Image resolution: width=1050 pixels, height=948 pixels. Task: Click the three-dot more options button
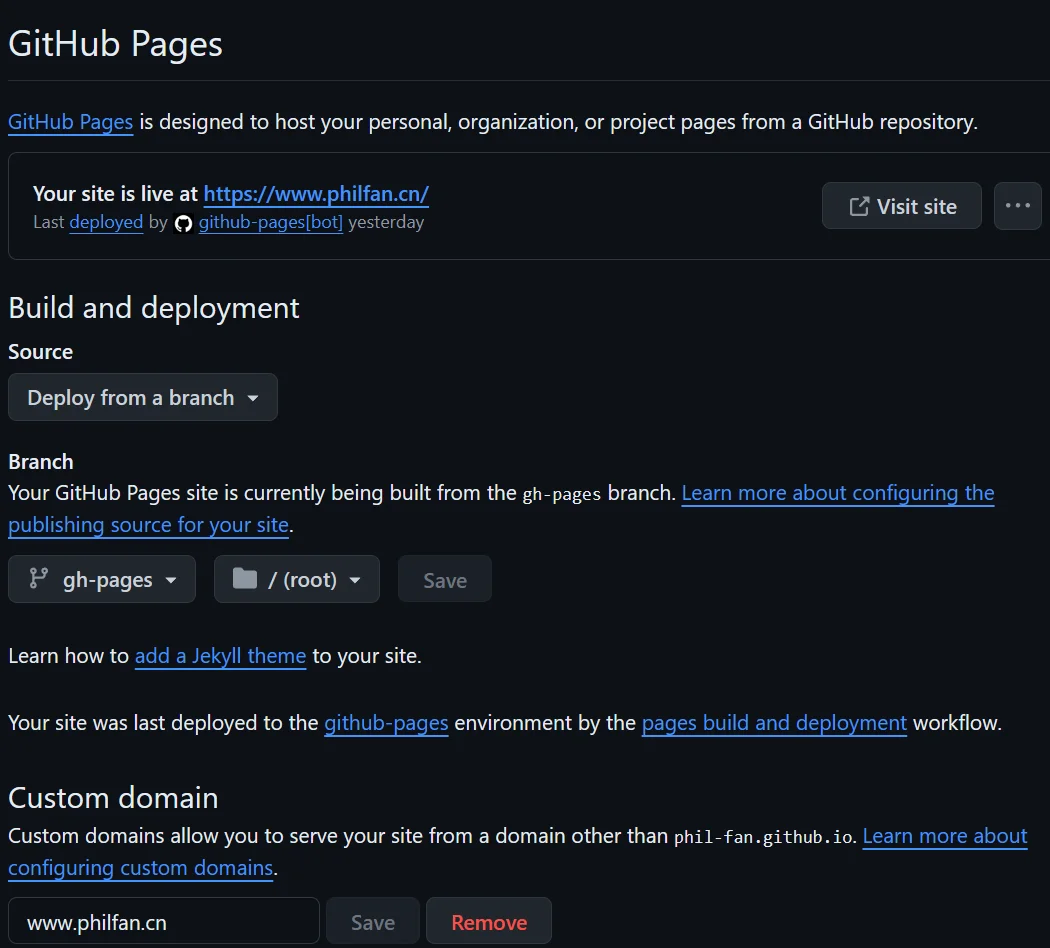click(x=1017, y=206)
